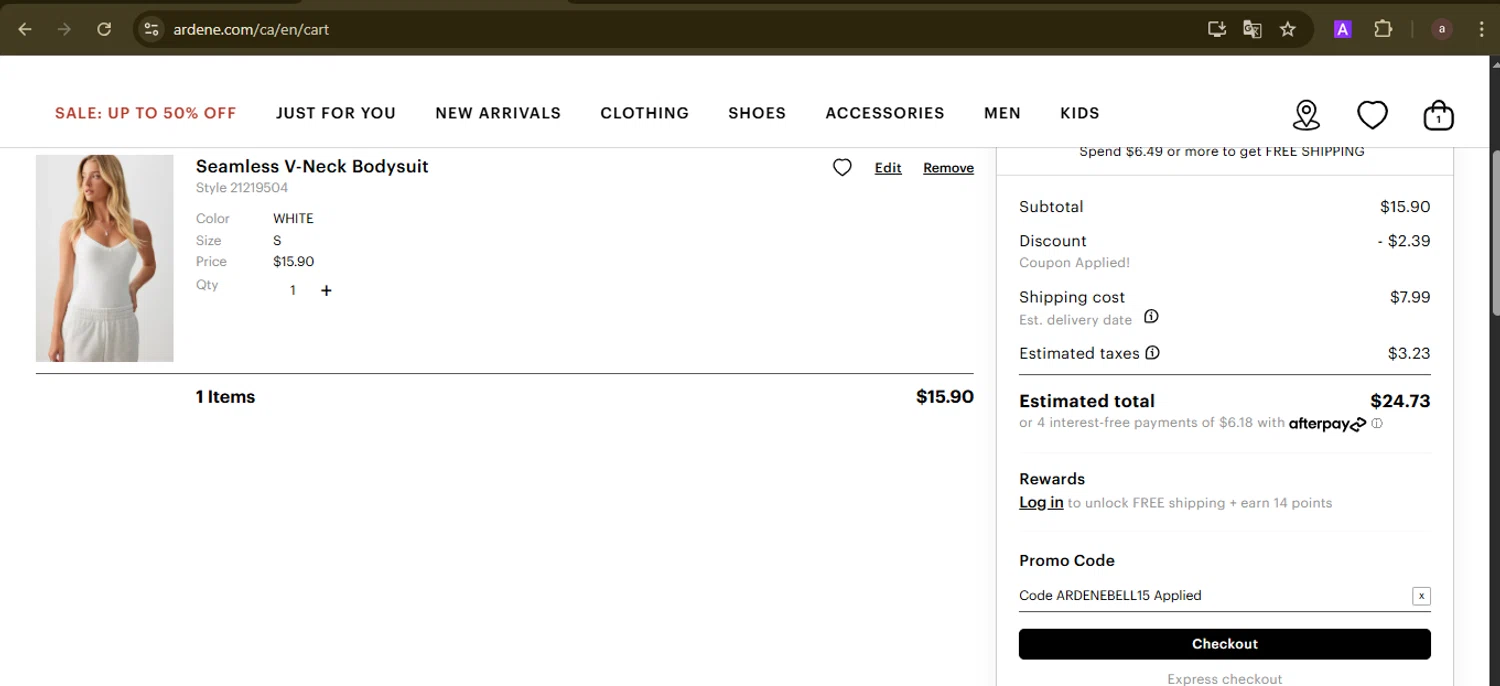Open the Seamless V-Neck Bodysuit product image
Viewport: 1500px width, 686px height.
[x=105, y=258]
